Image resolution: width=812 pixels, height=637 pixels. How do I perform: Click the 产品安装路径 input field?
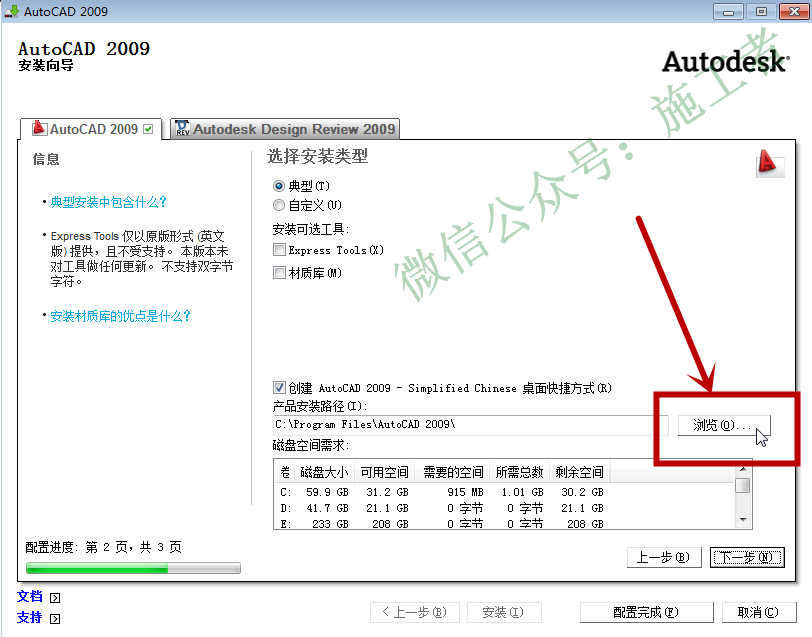(470, 425)
